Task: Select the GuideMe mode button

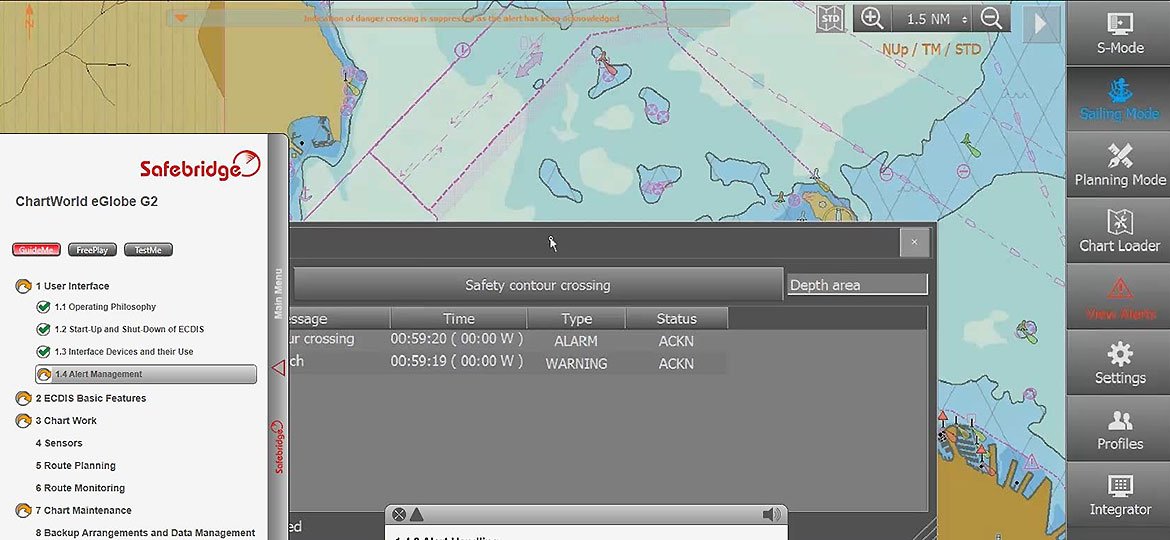Action: pos(36,250)
